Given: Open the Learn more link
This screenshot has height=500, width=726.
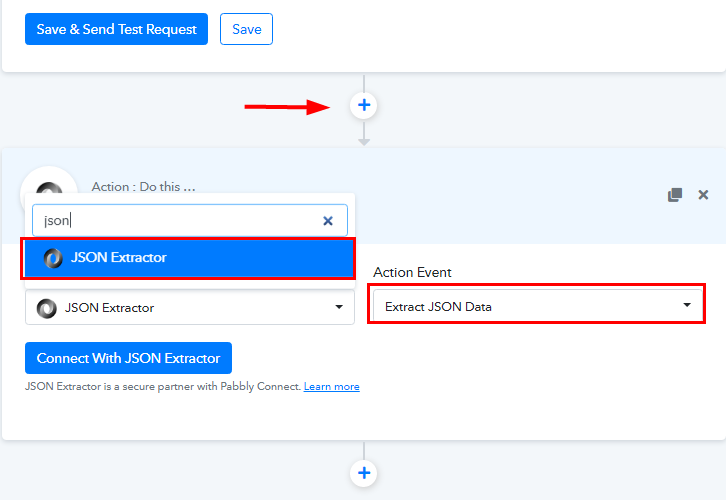Looking at the screenshot, I should coord(332,387).
